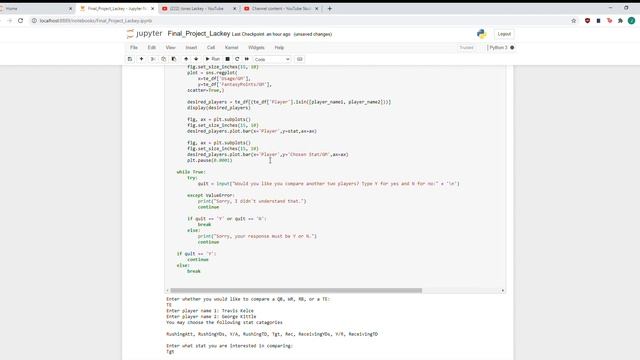Click the Logout button
The height and width of the screenshot is (360, 640).
click(504, 34)
